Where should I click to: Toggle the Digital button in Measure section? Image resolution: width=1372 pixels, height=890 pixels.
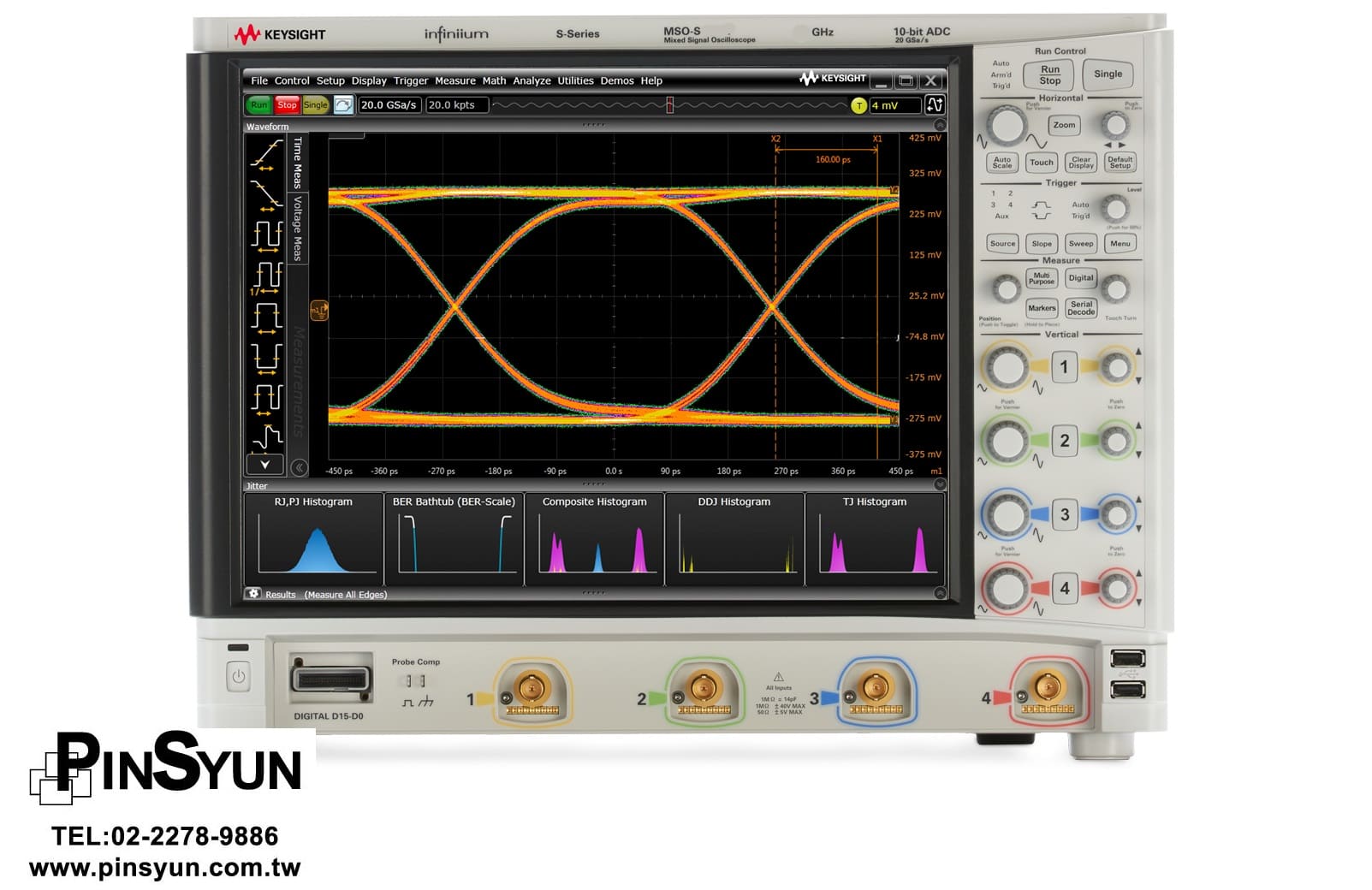[1081, 278]
